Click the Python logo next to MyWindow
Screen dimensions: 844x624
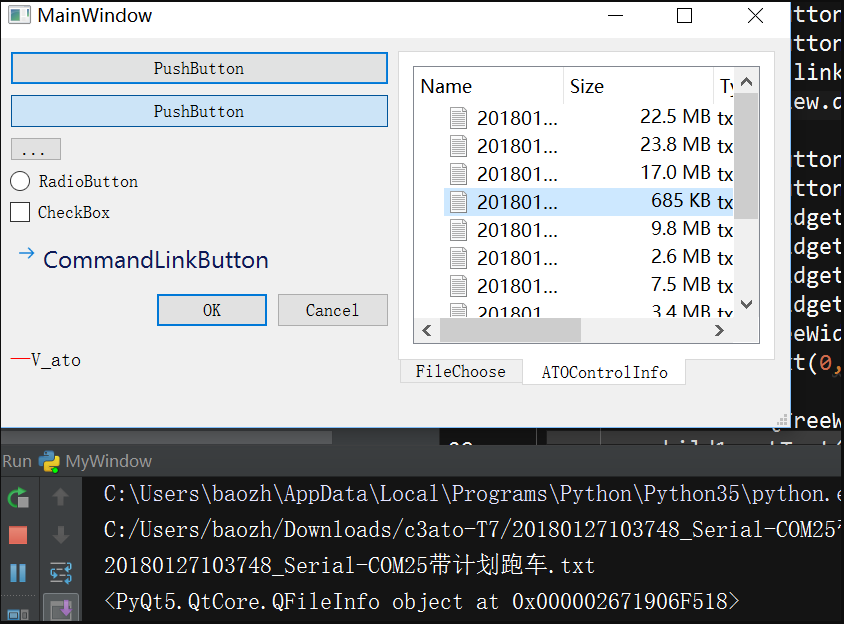50,461
